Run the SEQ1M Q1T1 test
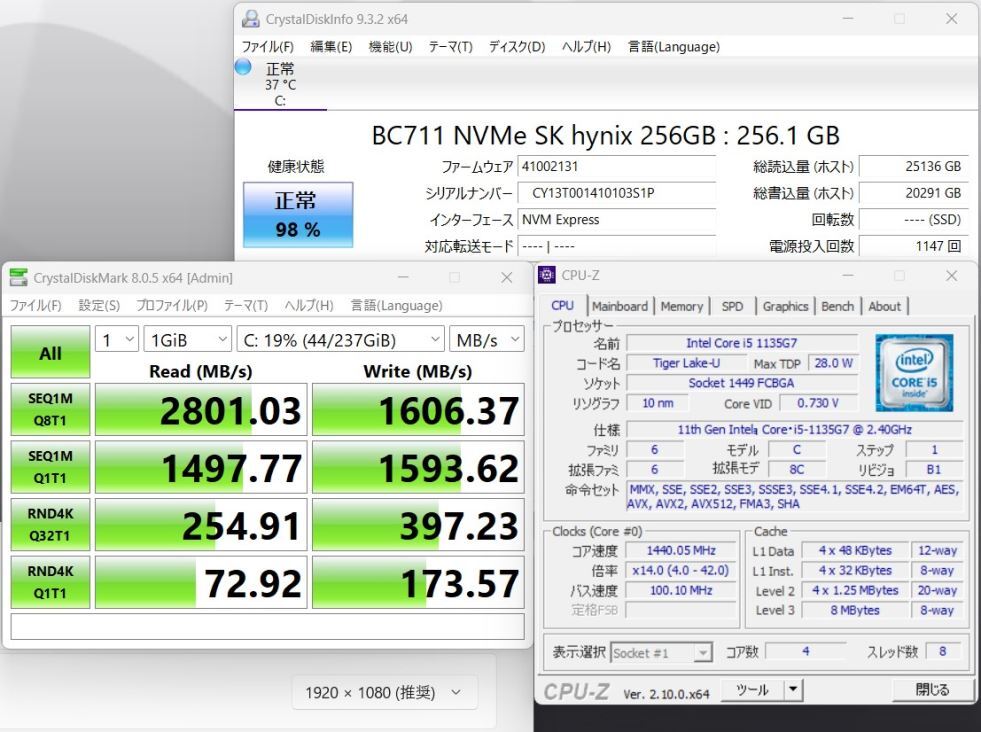Image resolution: width=981 pixels, height=732 pixels. tap(50, 467)
